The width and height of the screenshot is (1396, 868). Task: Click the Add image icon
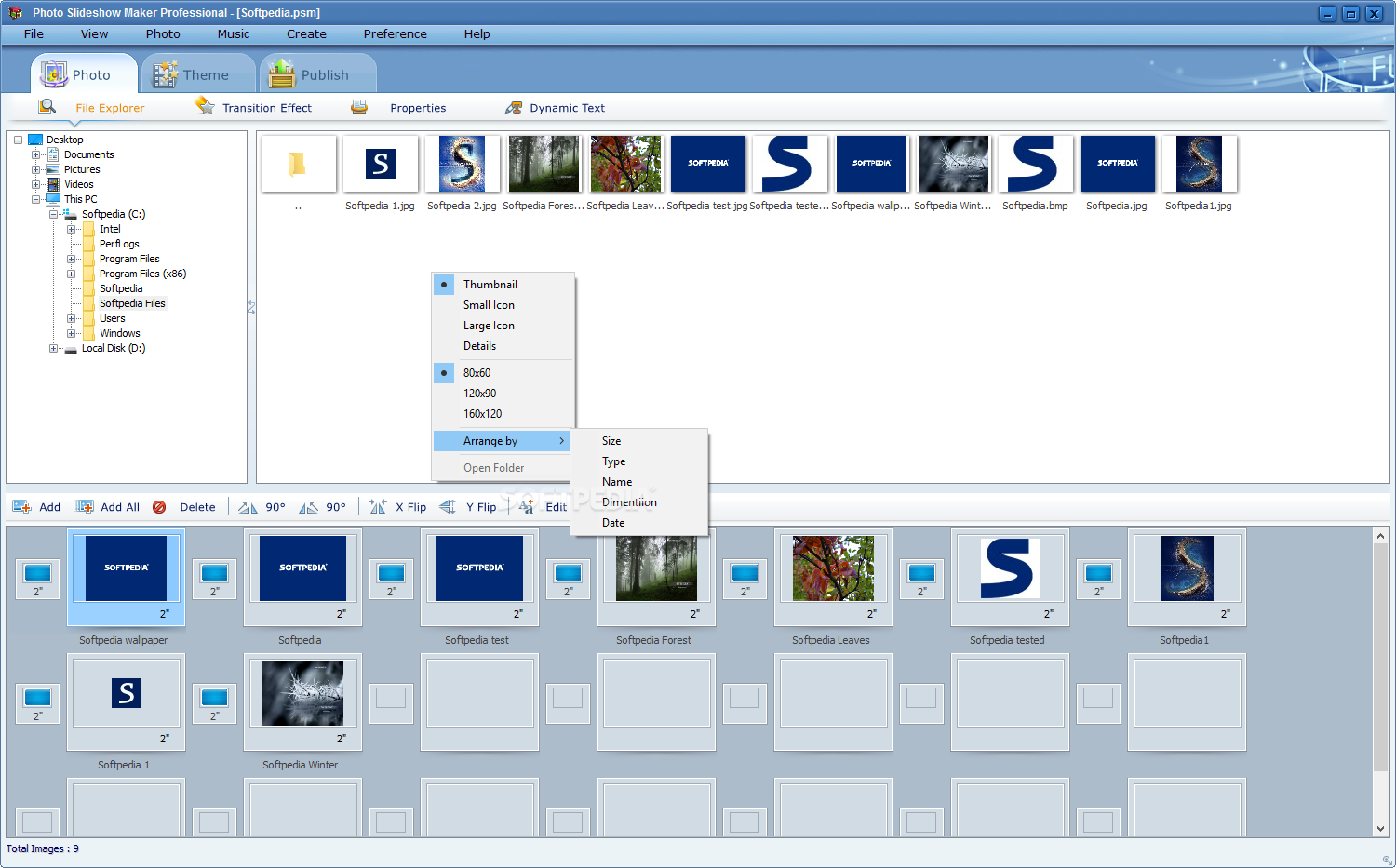click(21, 507)
